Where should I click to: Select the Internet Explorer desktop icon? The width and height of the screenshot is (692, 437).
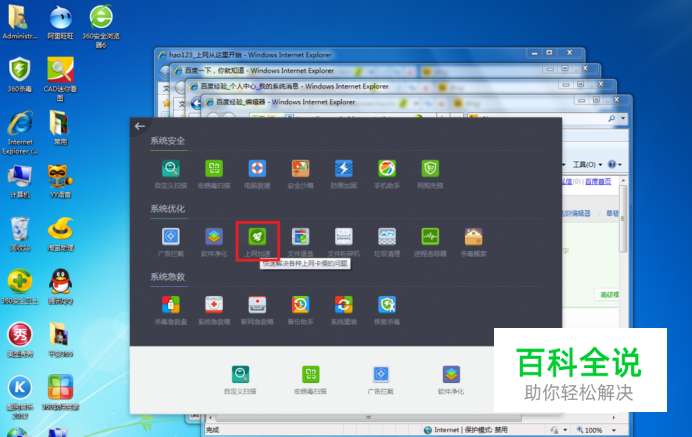pos(20,133)
